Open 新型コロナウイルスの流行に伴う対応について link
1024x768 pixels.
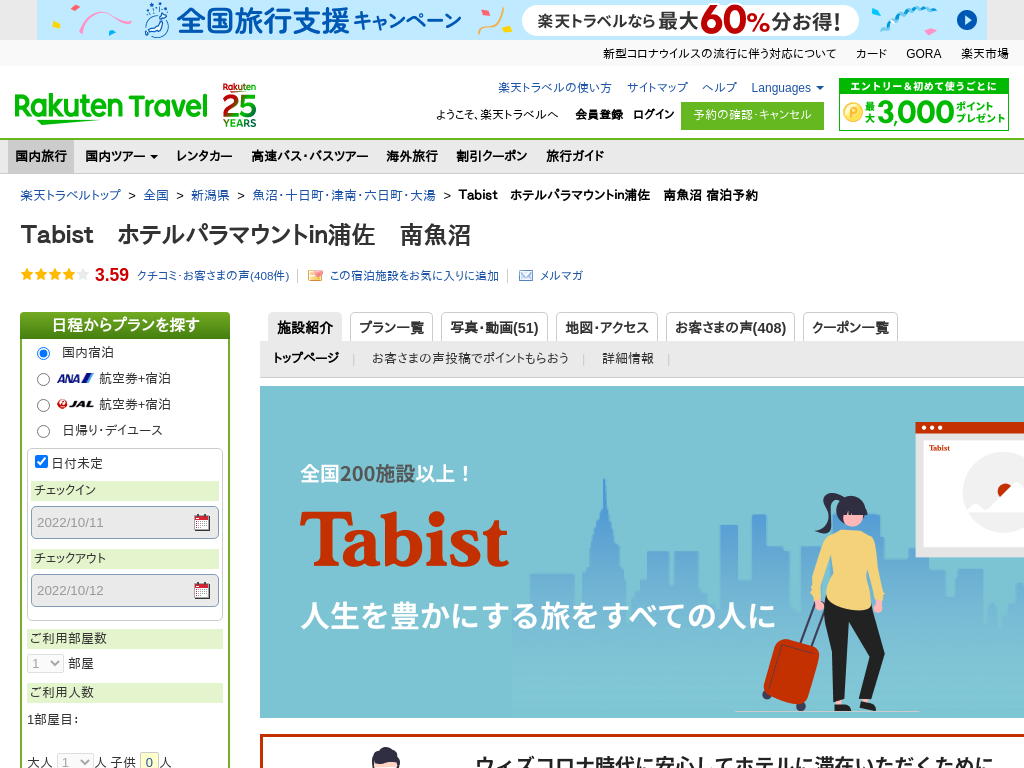(719, 54)
